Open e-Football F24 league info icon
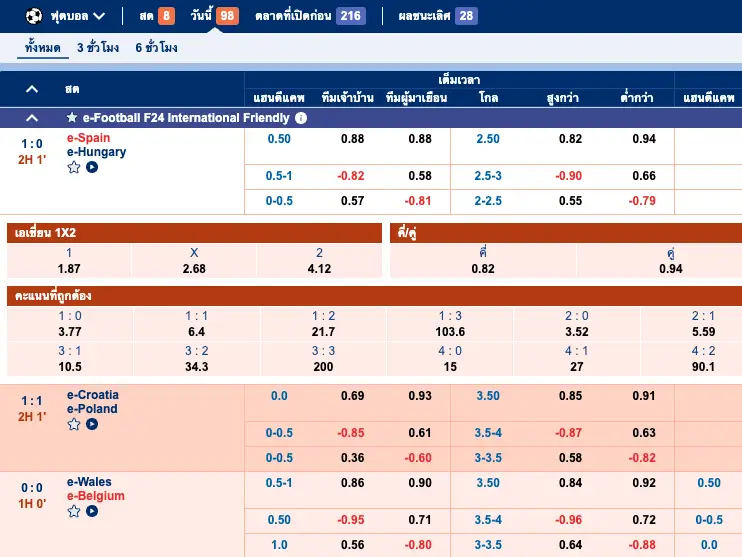Image resolution: width=742 pixels, height=557 pixels. click(301, 118)
